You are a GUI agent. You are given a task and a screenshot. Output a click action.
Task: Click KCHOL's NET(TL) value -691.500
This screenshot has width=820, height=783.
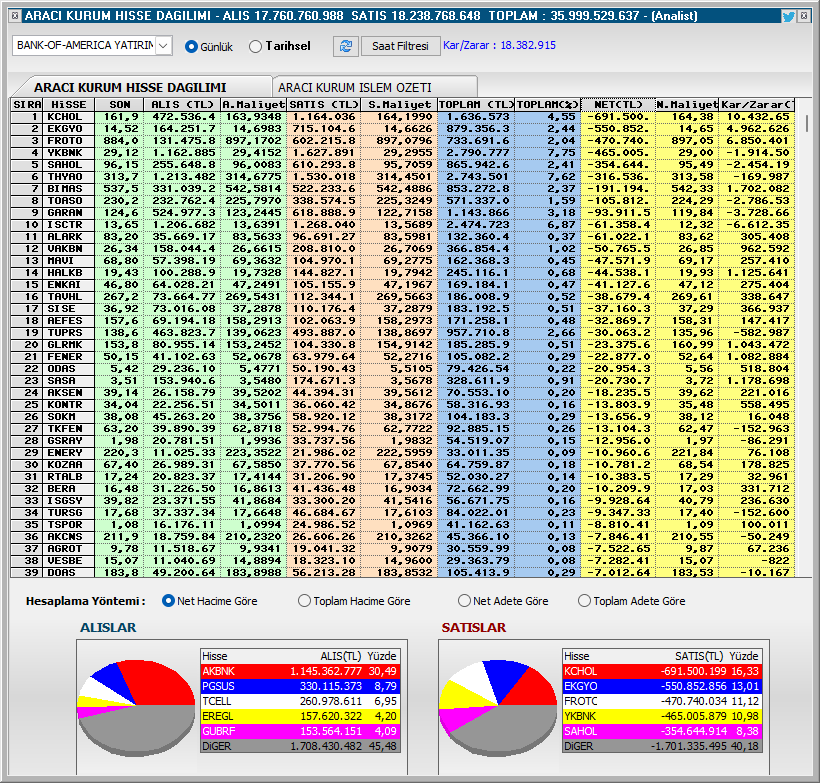tap(618, 117)
